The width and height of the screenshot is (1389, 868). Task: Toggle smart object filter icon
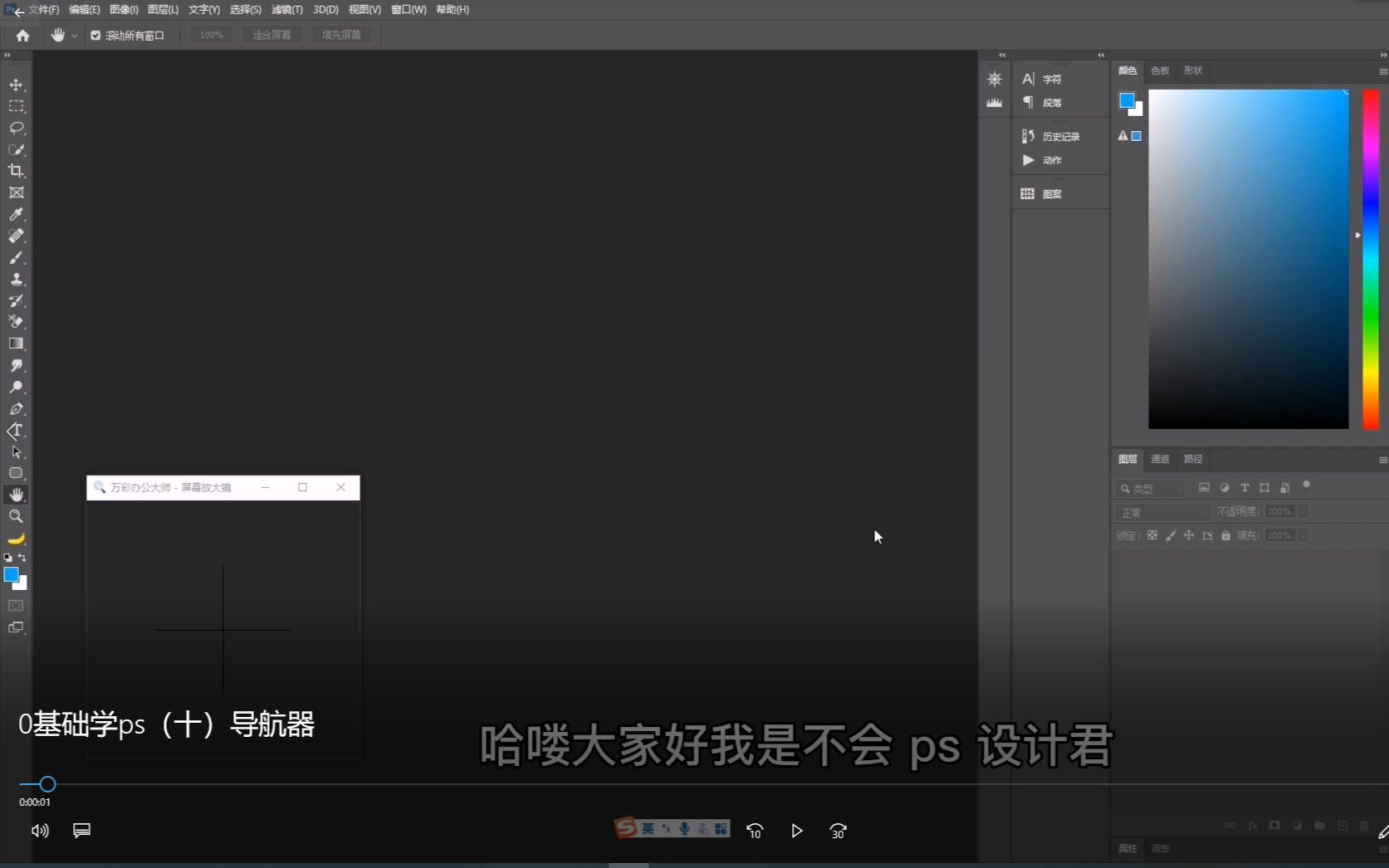click(x=1284, y=488)
